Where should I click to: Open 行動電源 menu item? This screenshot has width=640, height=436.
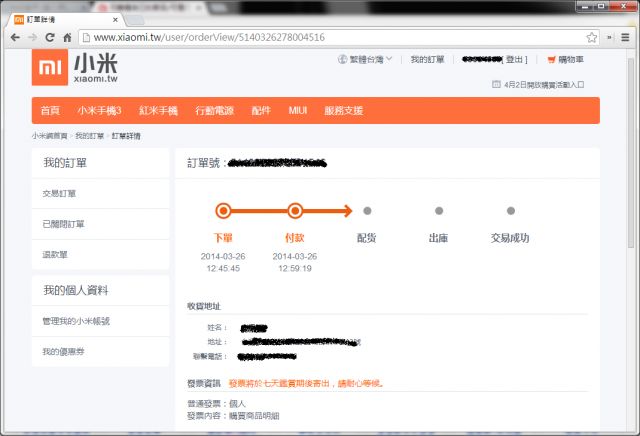(x=214, y=111)
